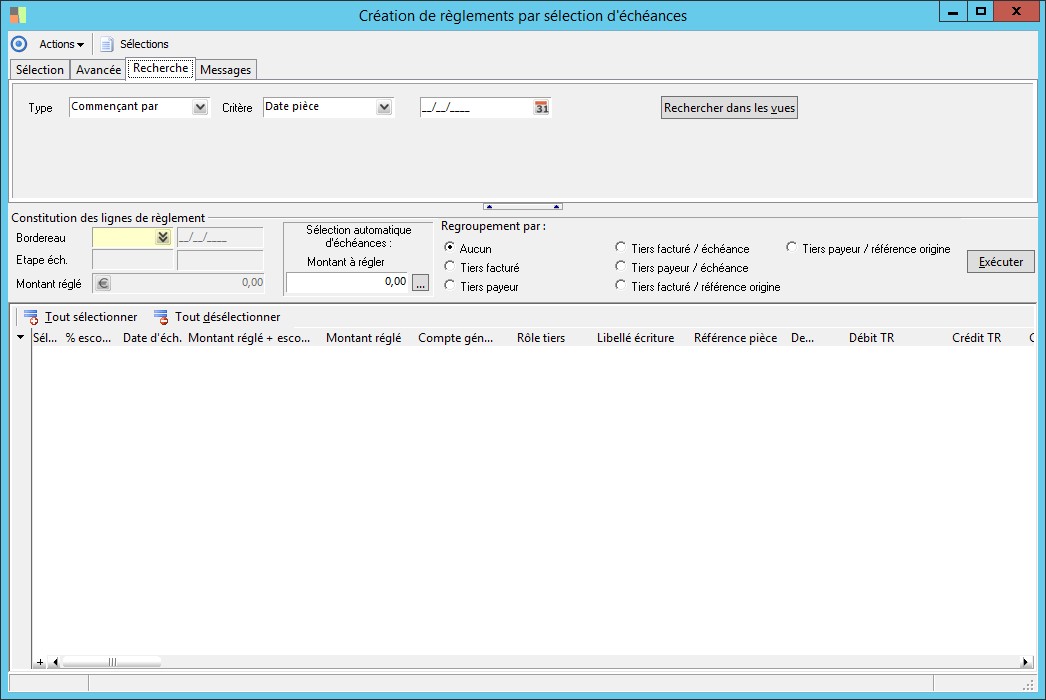Minimize the window
The image size is (1046, 700).
(953, 11)
